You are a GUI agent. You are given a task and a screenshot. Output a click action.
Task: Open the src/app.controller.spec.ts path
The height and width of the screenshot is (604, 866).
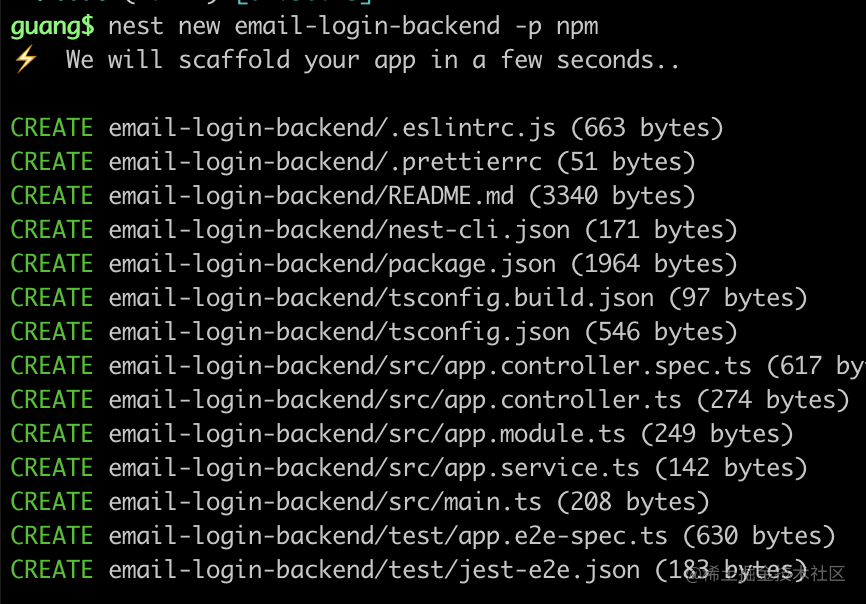[430, 366]
